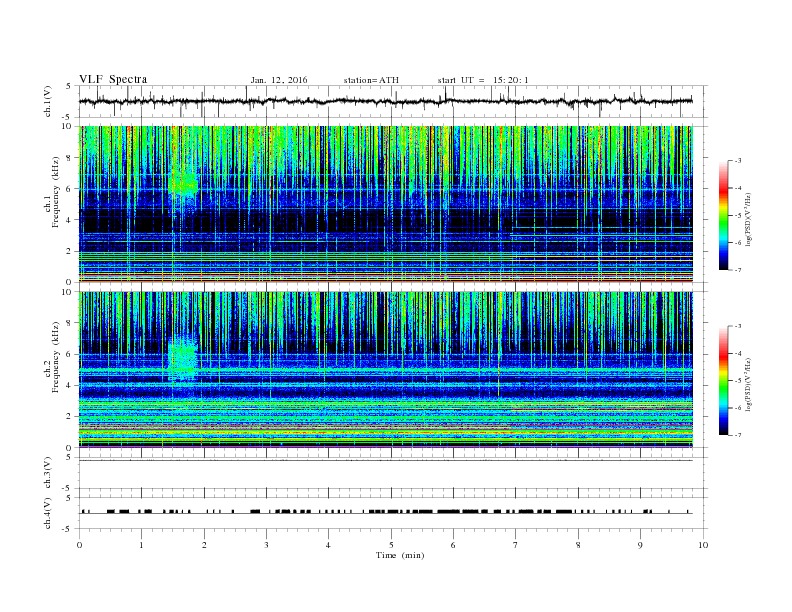Image resolution: width=792 pixels, height=612 pixels.
Task: Click the 6 kHz burst in ch.1 spectrogram
Action: [x=184, y=183]
